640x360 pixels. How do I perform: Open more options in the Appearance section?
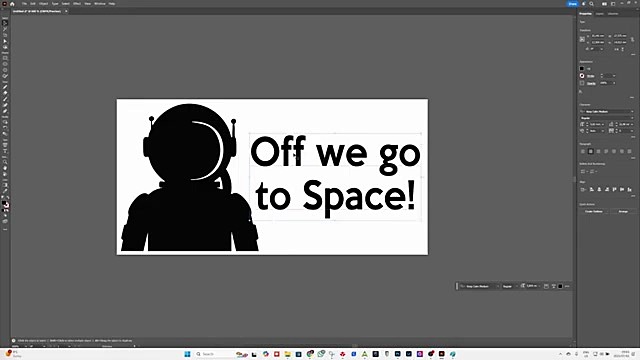point(632,98)
